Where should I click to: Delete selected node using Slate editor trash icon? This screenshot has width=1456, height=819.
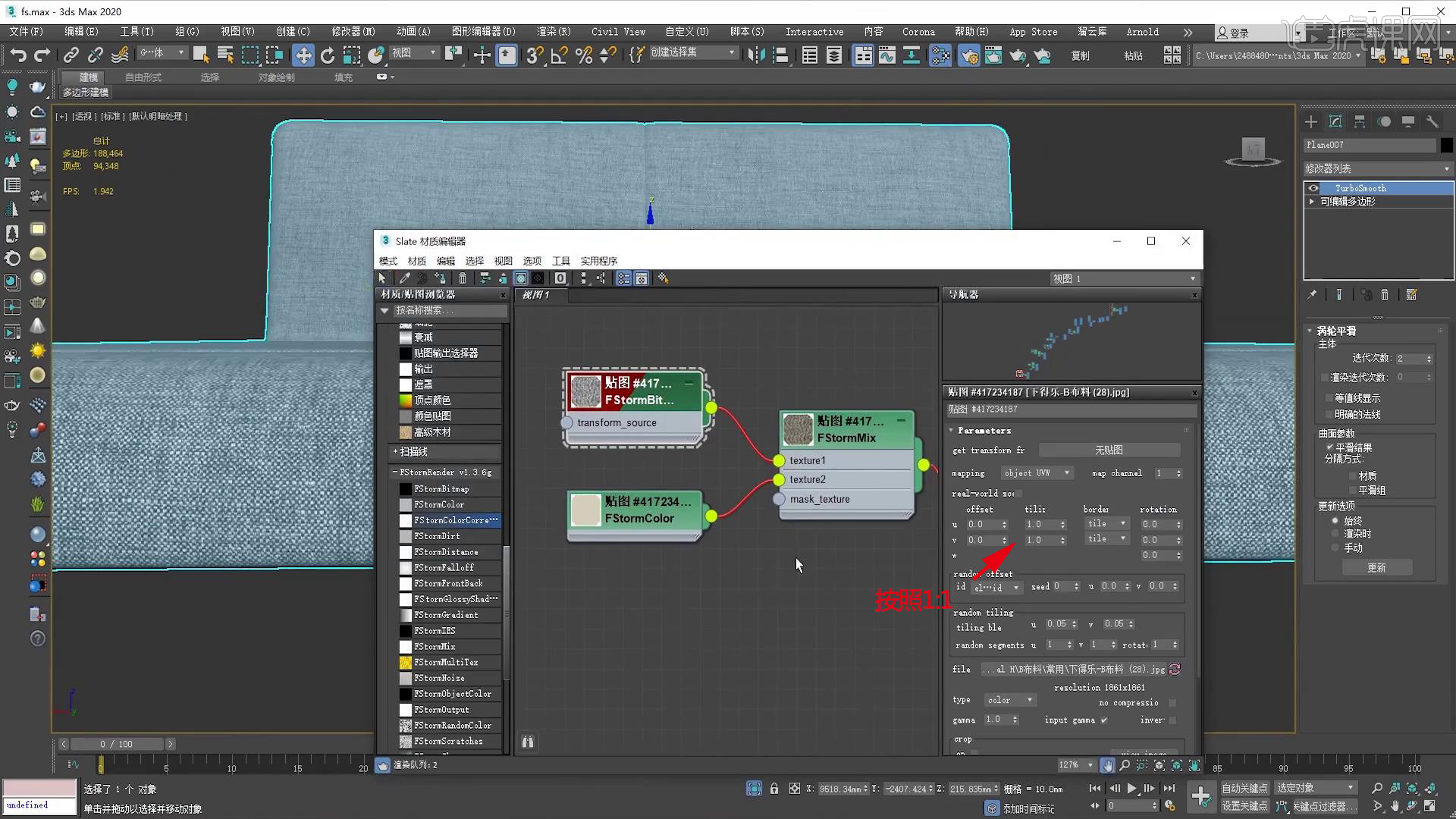point(463,278)
